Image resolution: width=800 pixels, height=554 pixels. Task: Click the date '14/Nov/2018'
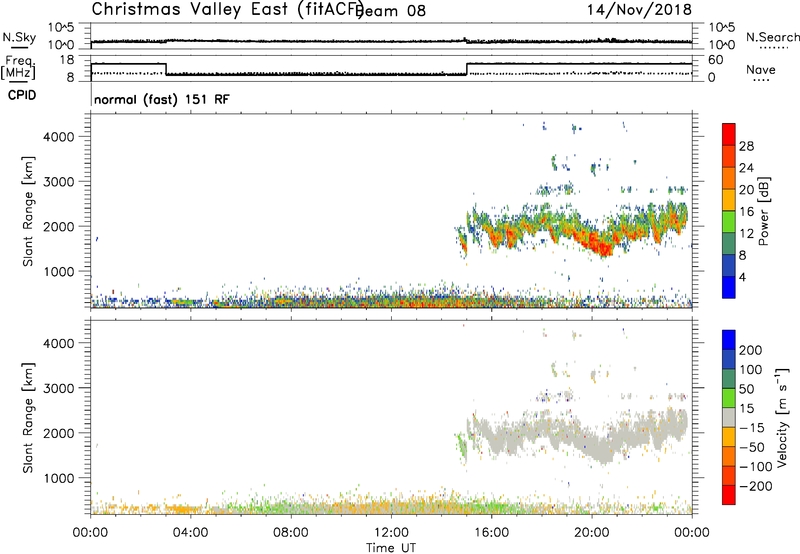click(639, 9)
